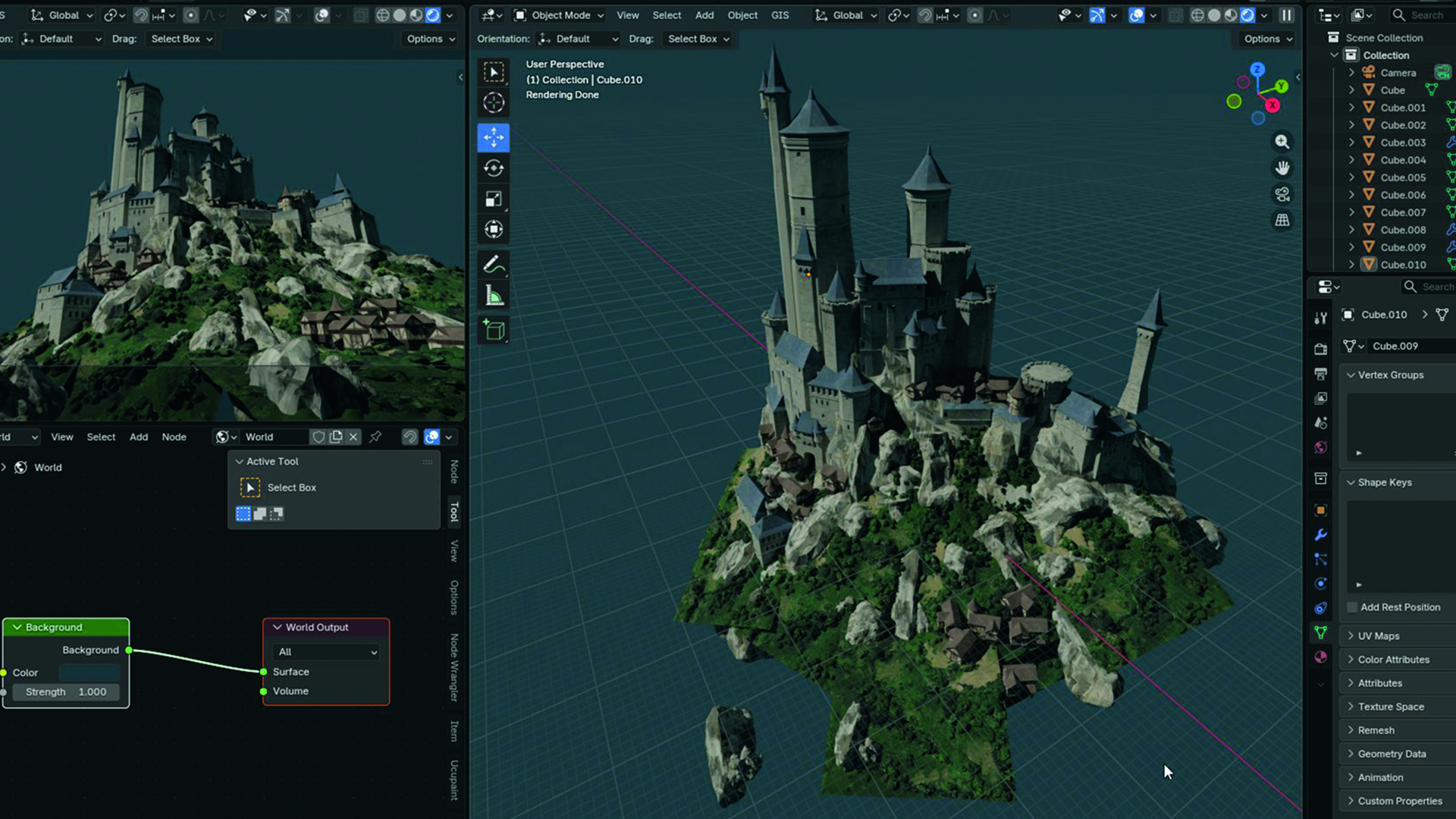Toggle gizmo visibility in right viewport
The width and height of the screenshot is (1456, 819).
pyautogui.click(x=1097, y=15)
